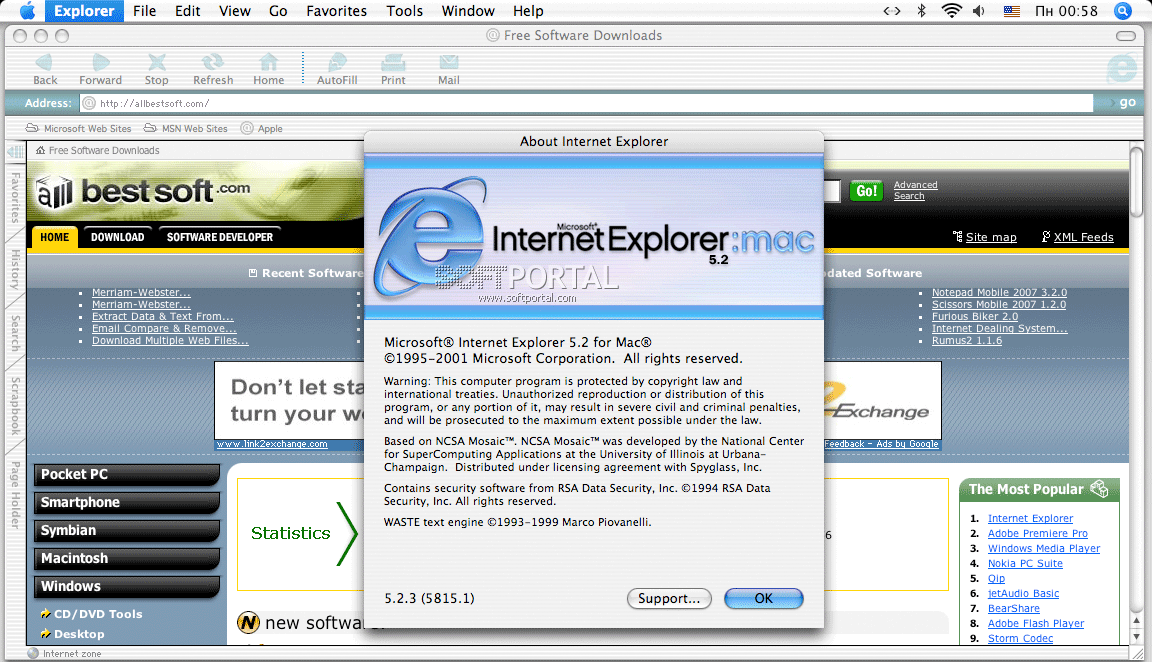Open the File menu
This screenshot has height=662, width=1152.
coord(144,11)
